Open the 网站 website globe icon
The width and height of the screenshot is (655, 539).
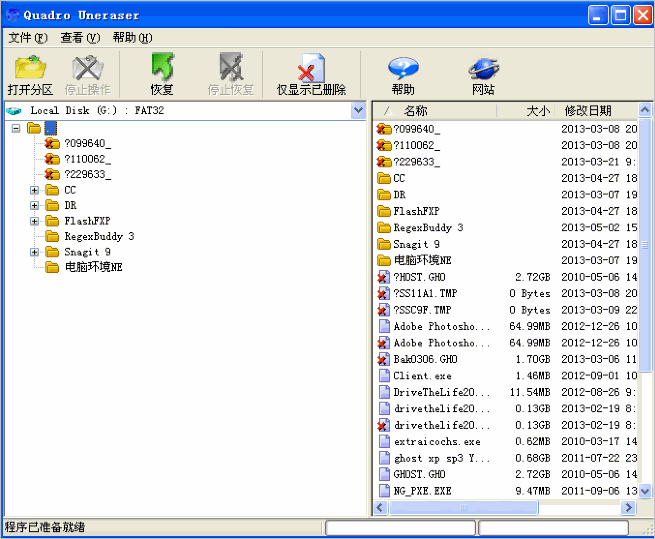(483, 68)
